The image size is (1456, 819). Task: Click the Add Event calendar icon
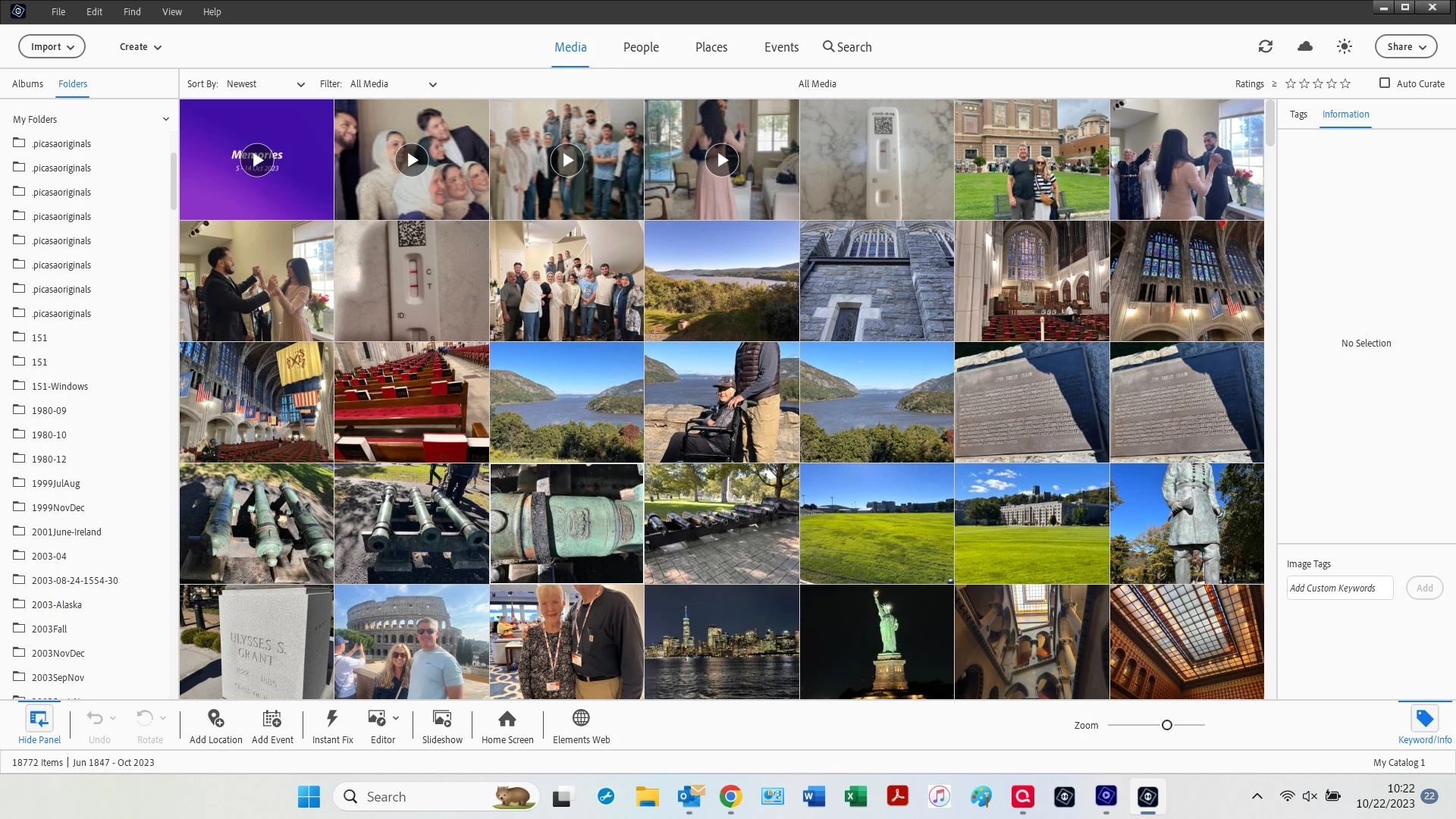tap(272, 719)
